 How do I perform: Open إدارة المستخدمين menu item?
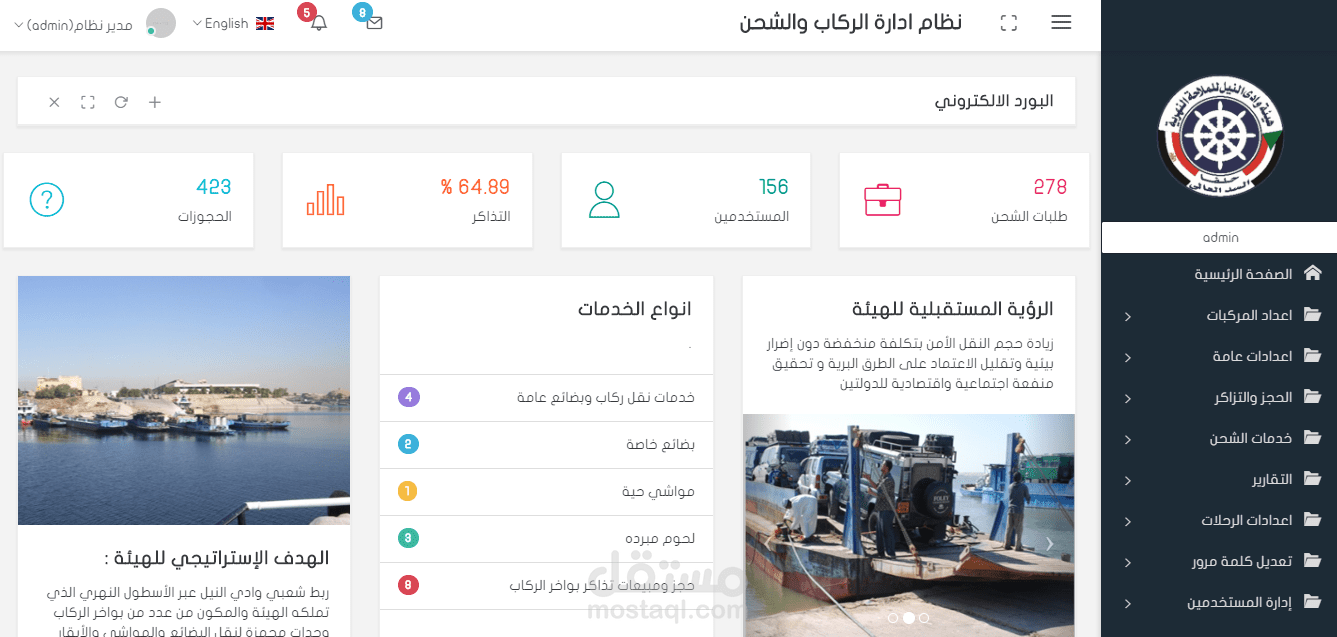coord(1219,602)
